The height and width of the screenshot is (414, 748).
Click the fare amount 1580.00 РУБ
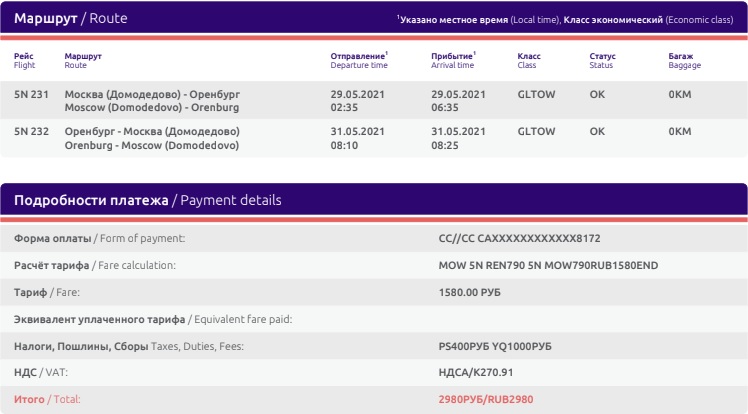(x=469, y=292)
